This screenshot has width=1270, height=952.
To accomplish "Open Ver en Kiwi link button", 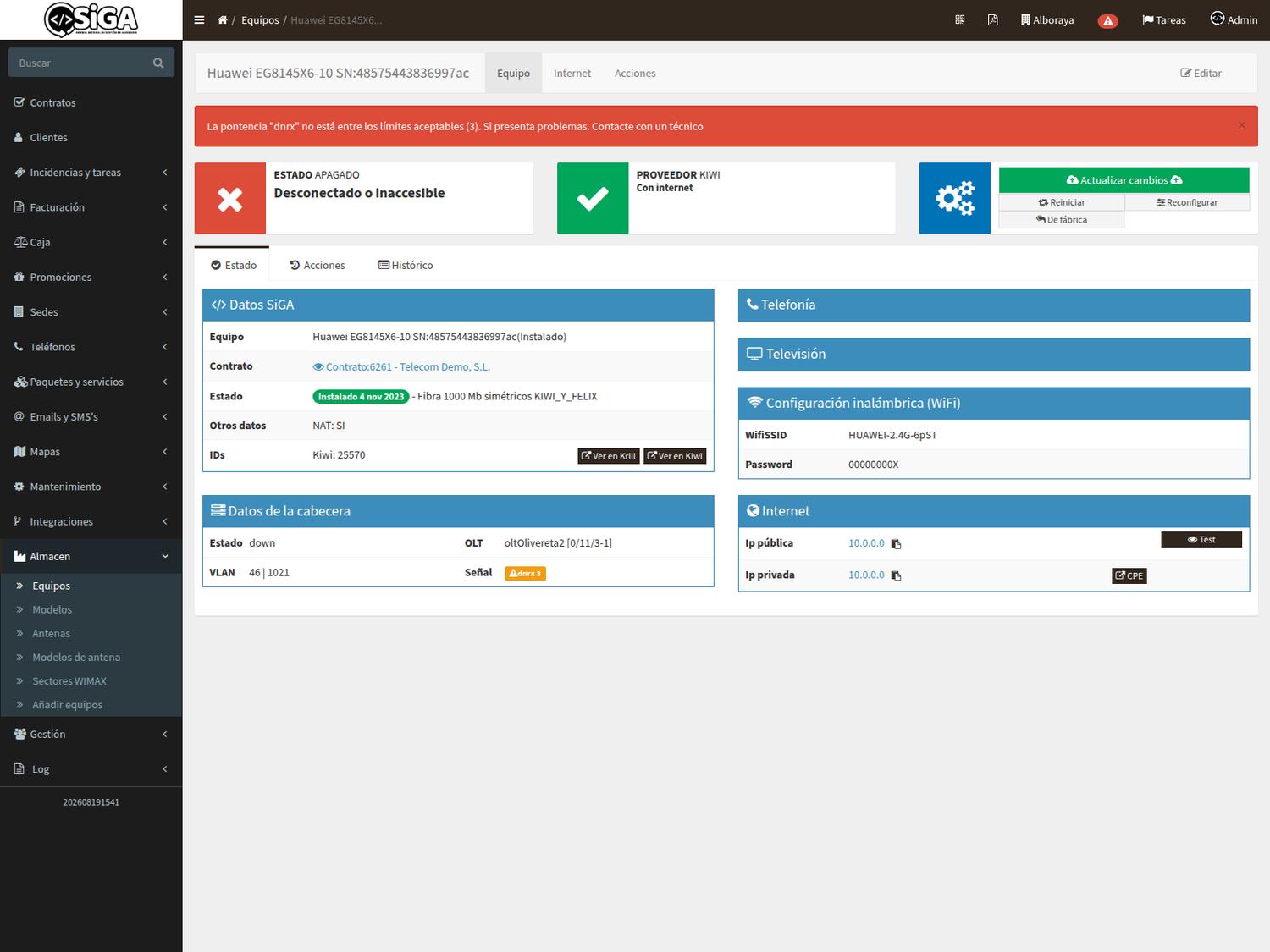I will click(675, 456).
